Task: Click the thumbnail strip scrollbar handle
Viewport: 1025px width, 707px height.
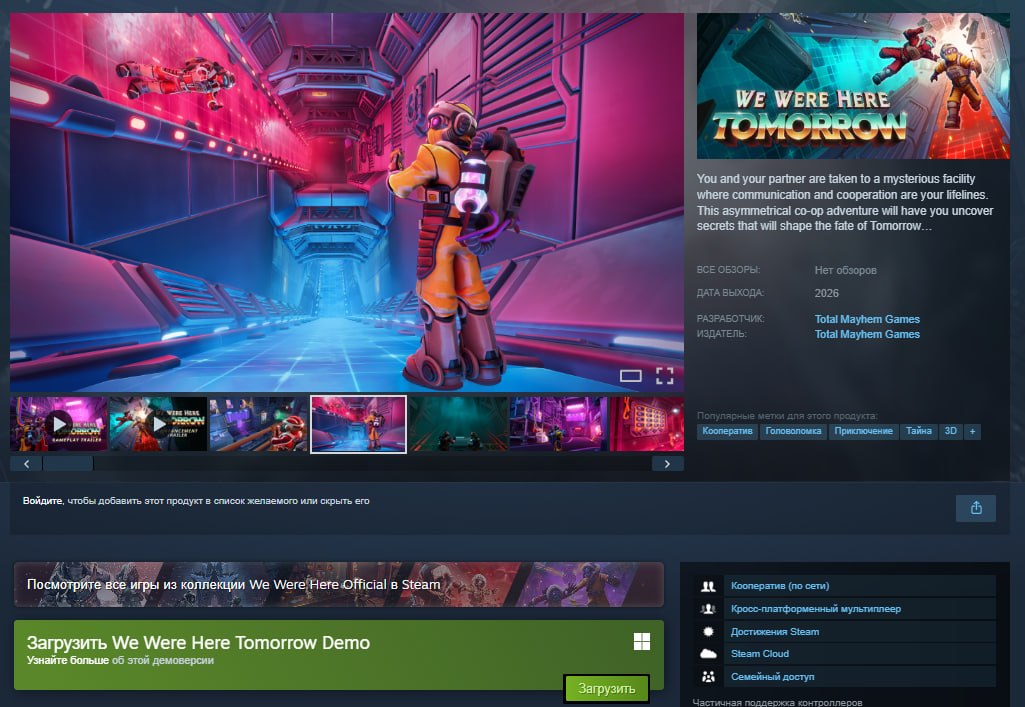Action: pos(68,464)
